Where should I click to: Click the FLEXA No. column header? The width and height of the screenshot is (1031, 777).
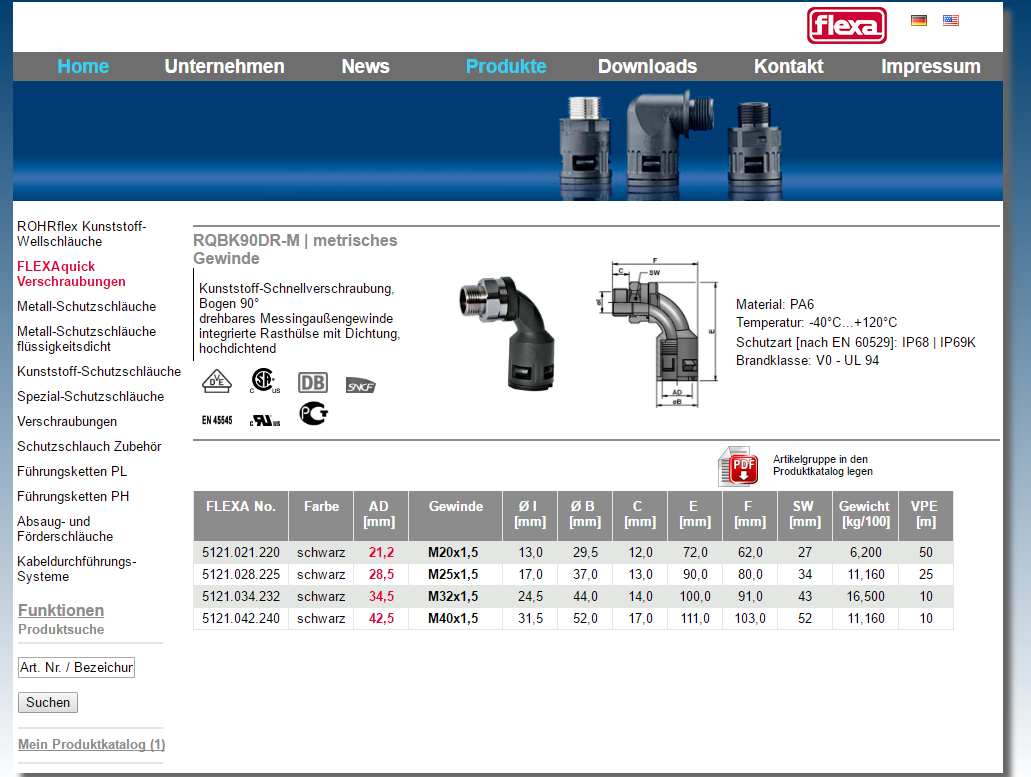(x=241, y=515)
